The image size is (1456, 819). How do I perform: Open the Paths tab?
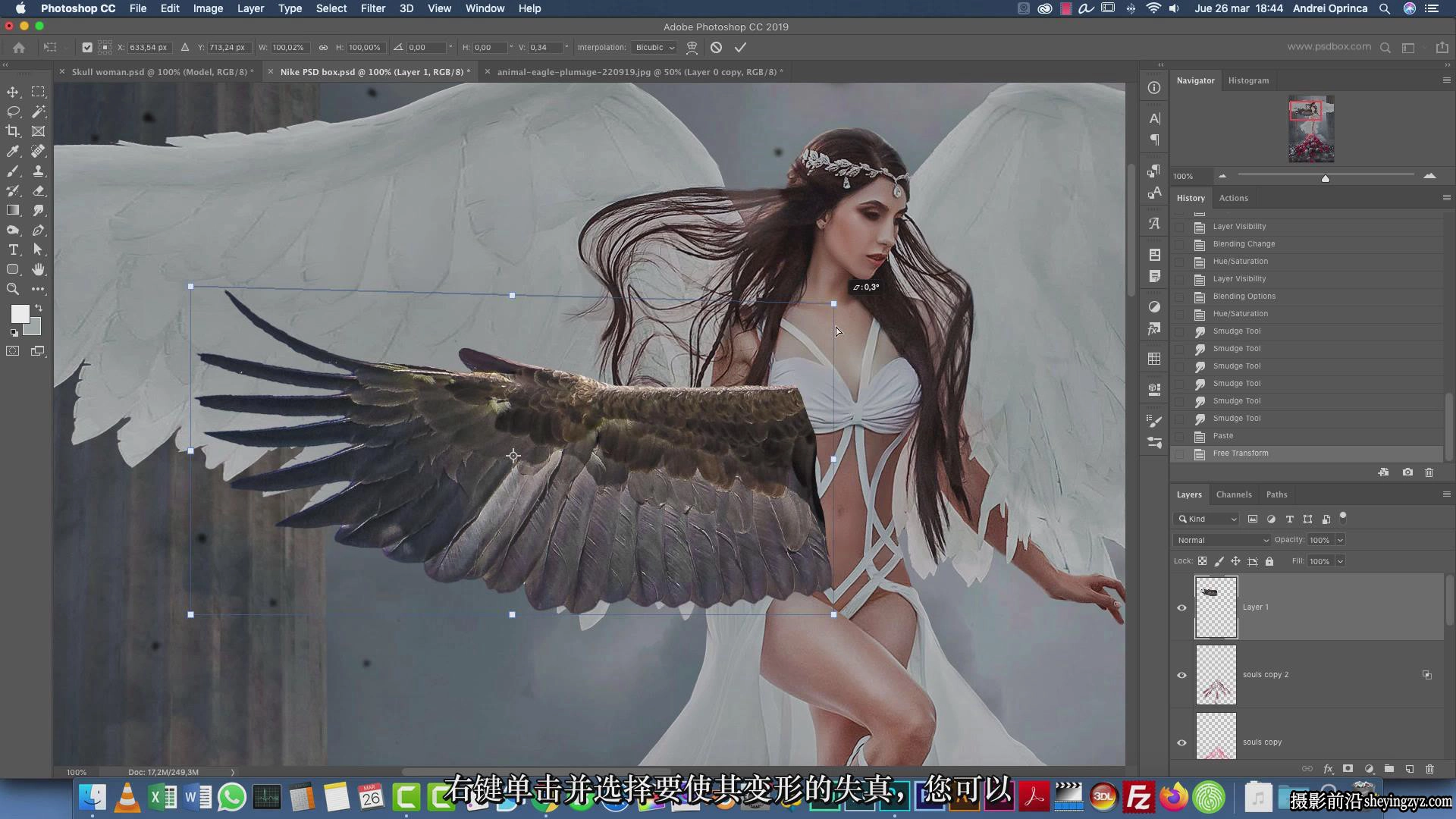pos(1276,494)
